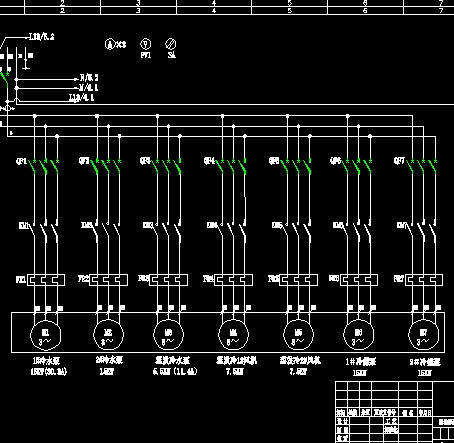This screenshot has height=443, width=454.
Task: Click the FR4 thermal relay block
Action: click(x=233, y=280)
